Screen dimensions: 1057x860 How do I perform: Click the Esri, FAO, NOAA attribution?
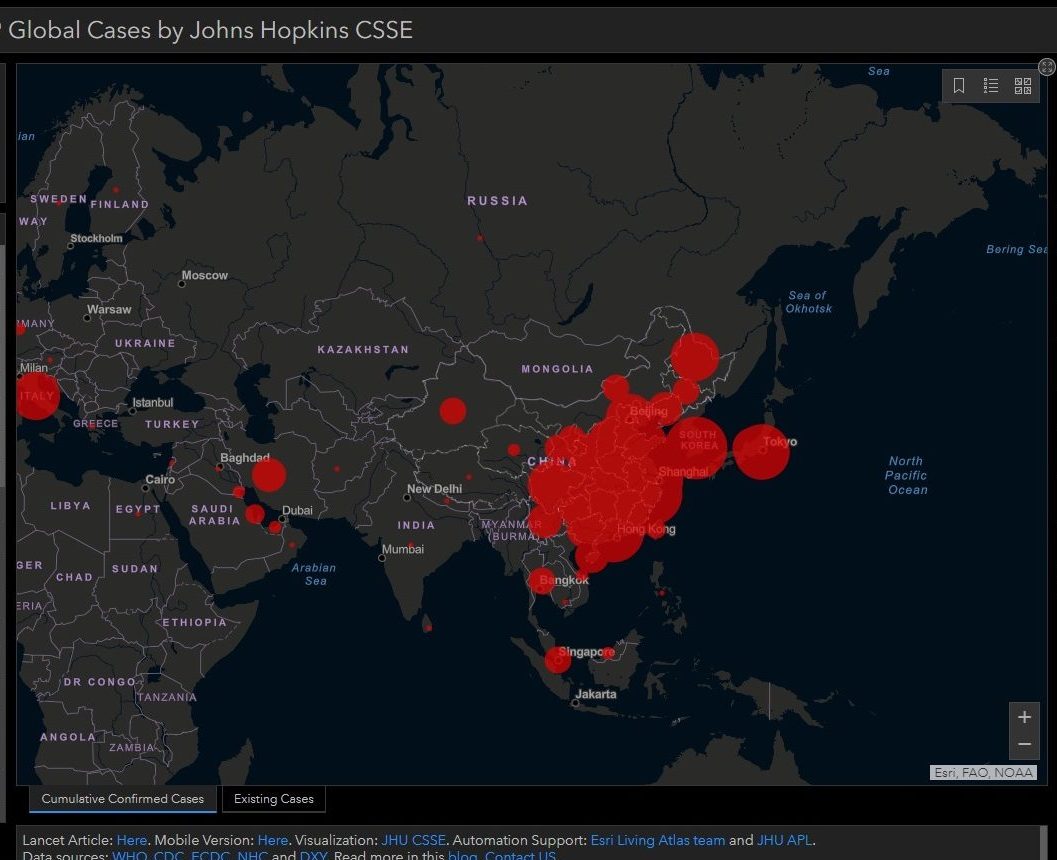click(983, 772)
